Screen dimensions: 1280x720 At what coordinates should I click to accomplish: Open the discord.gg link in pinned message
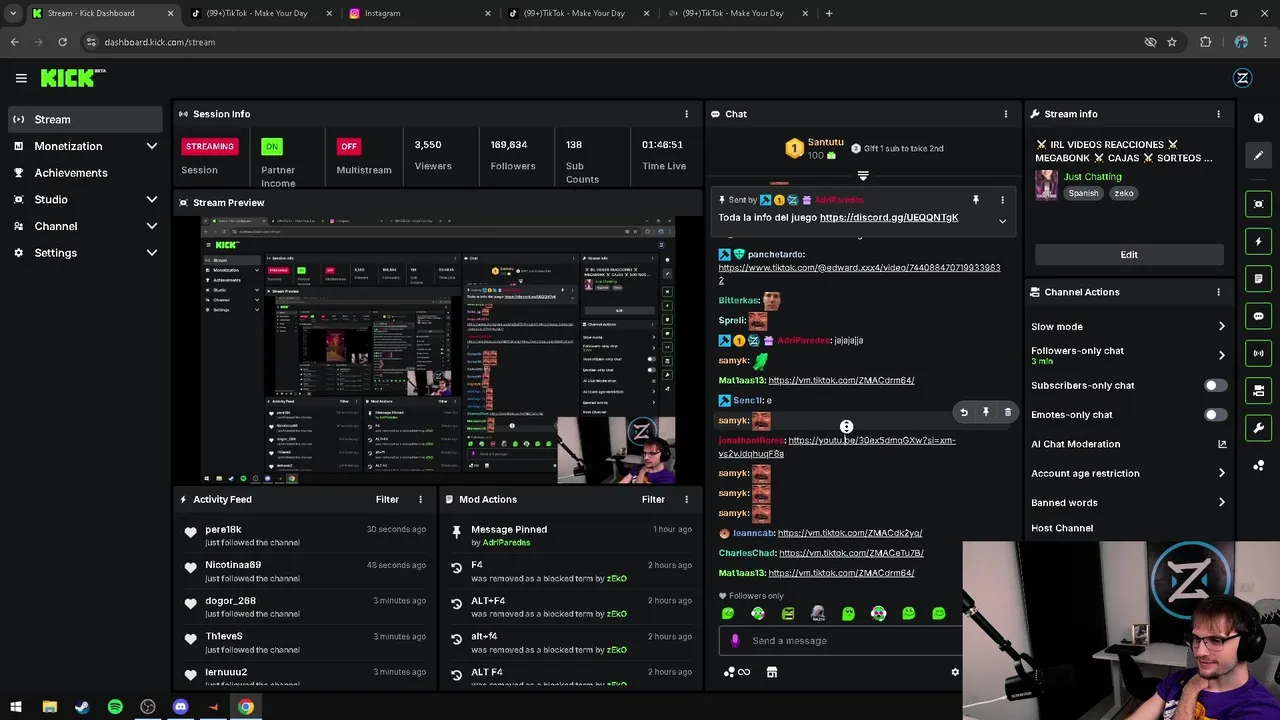[x=889, y=218]
